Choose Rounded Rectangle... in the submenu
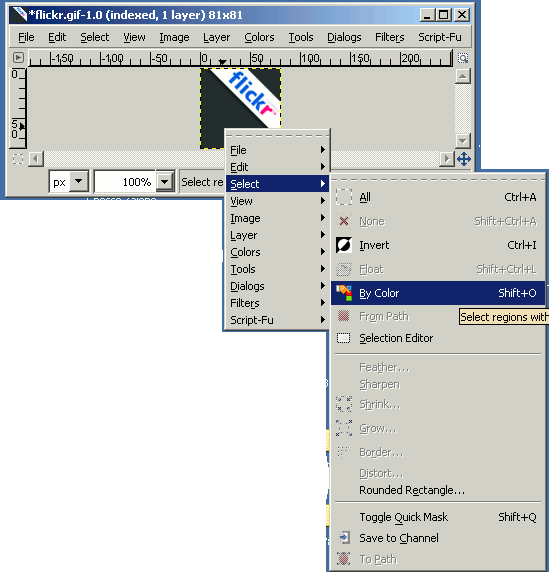This screenshot has height=572, width=549. click(x=438, y=490)
